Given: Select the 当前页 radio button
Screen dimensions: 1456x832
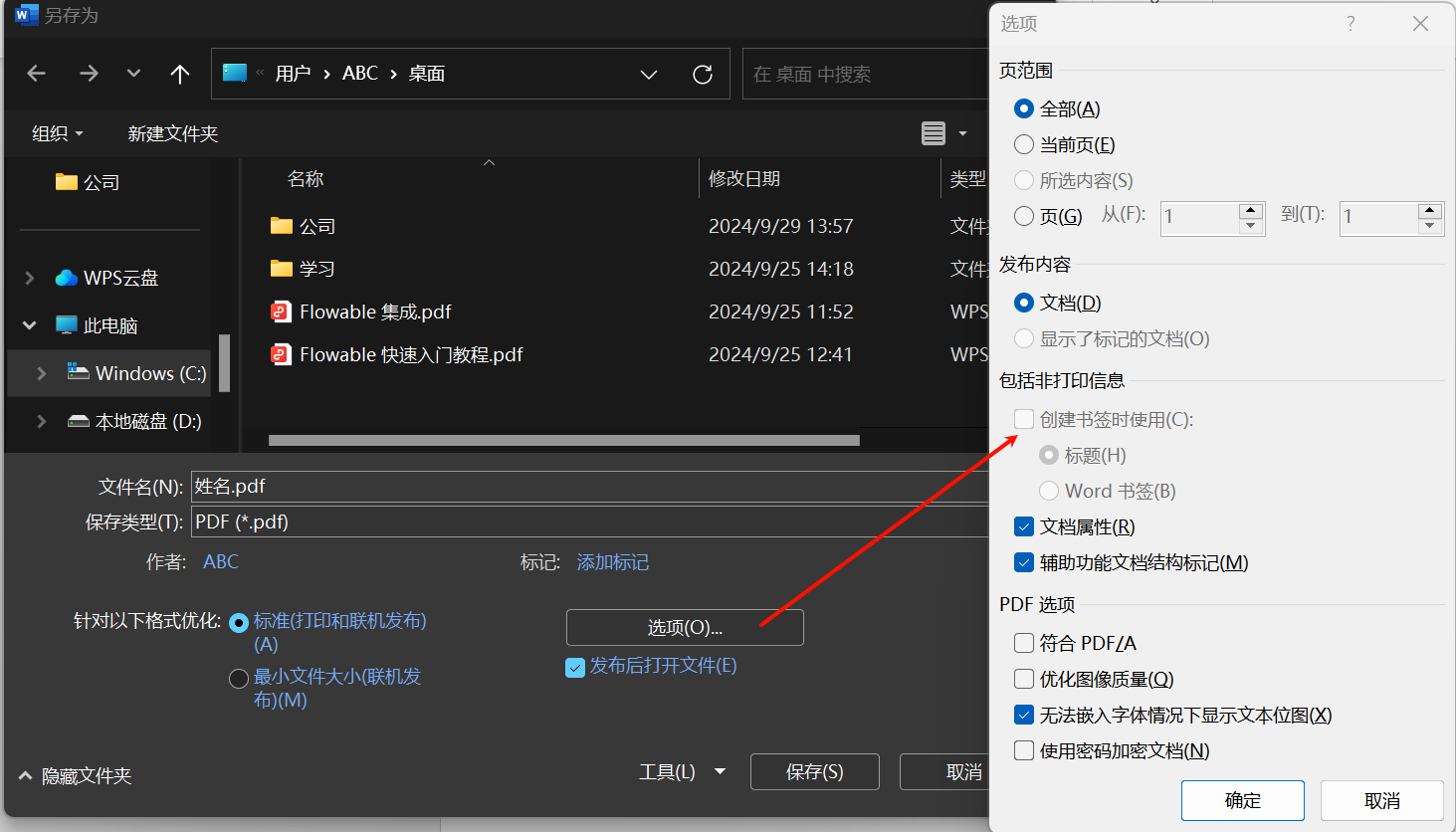Looking at the screenshot, I should (x=1024, y=145).
